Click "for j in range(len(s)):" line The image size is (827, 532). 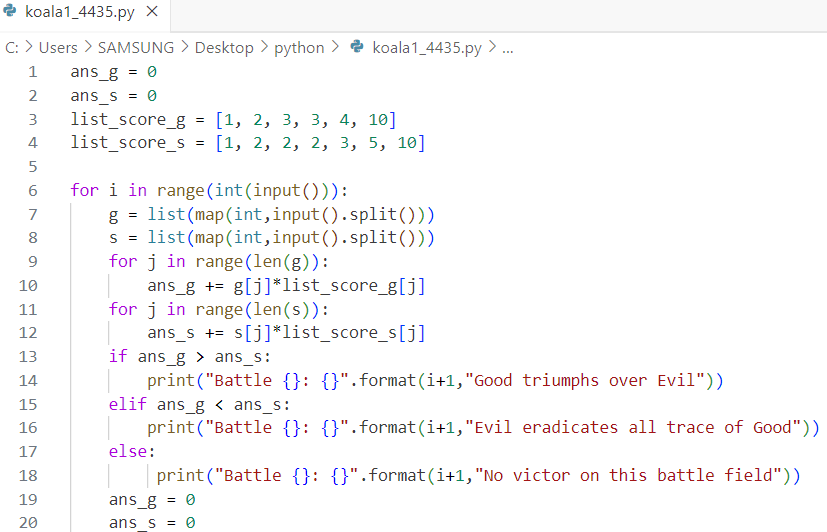coord(219,309)
